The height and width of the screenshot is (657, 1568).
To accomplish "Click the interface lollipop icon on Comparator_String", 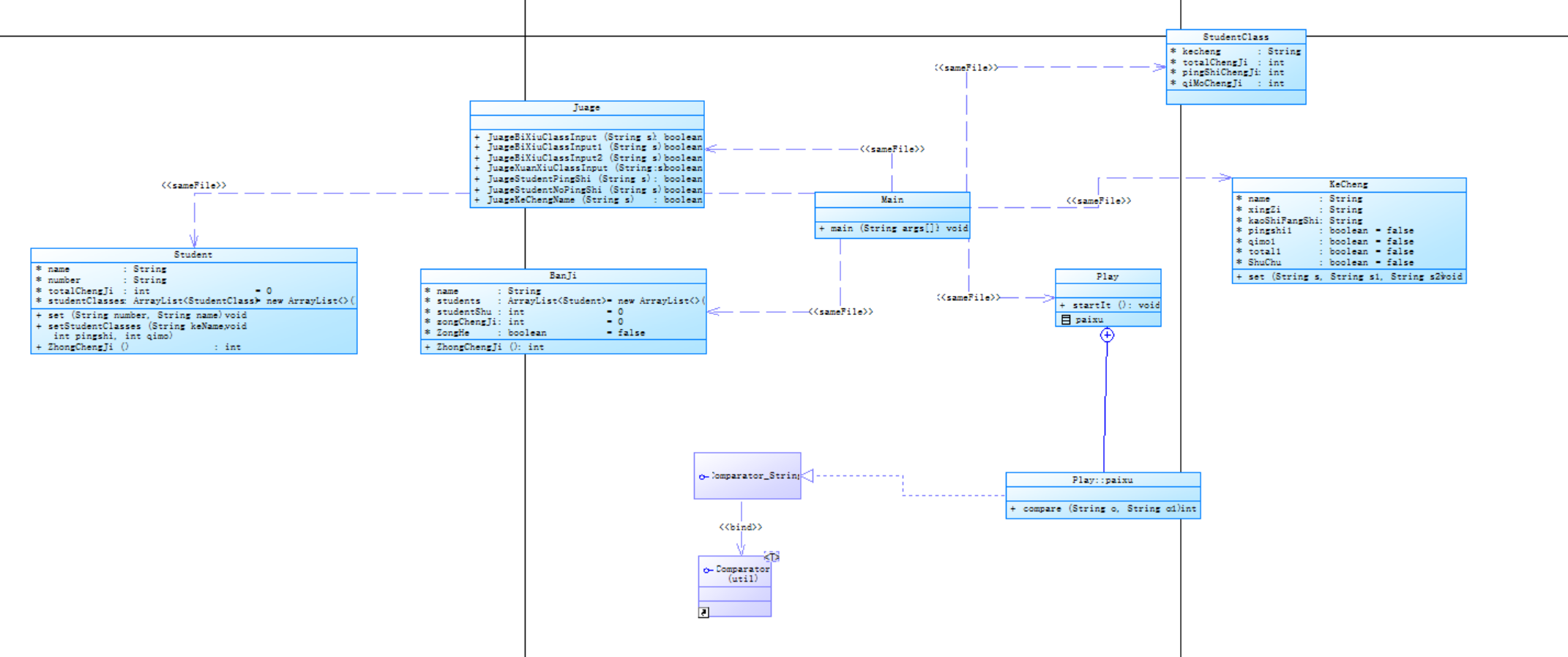I will (703, 477).
